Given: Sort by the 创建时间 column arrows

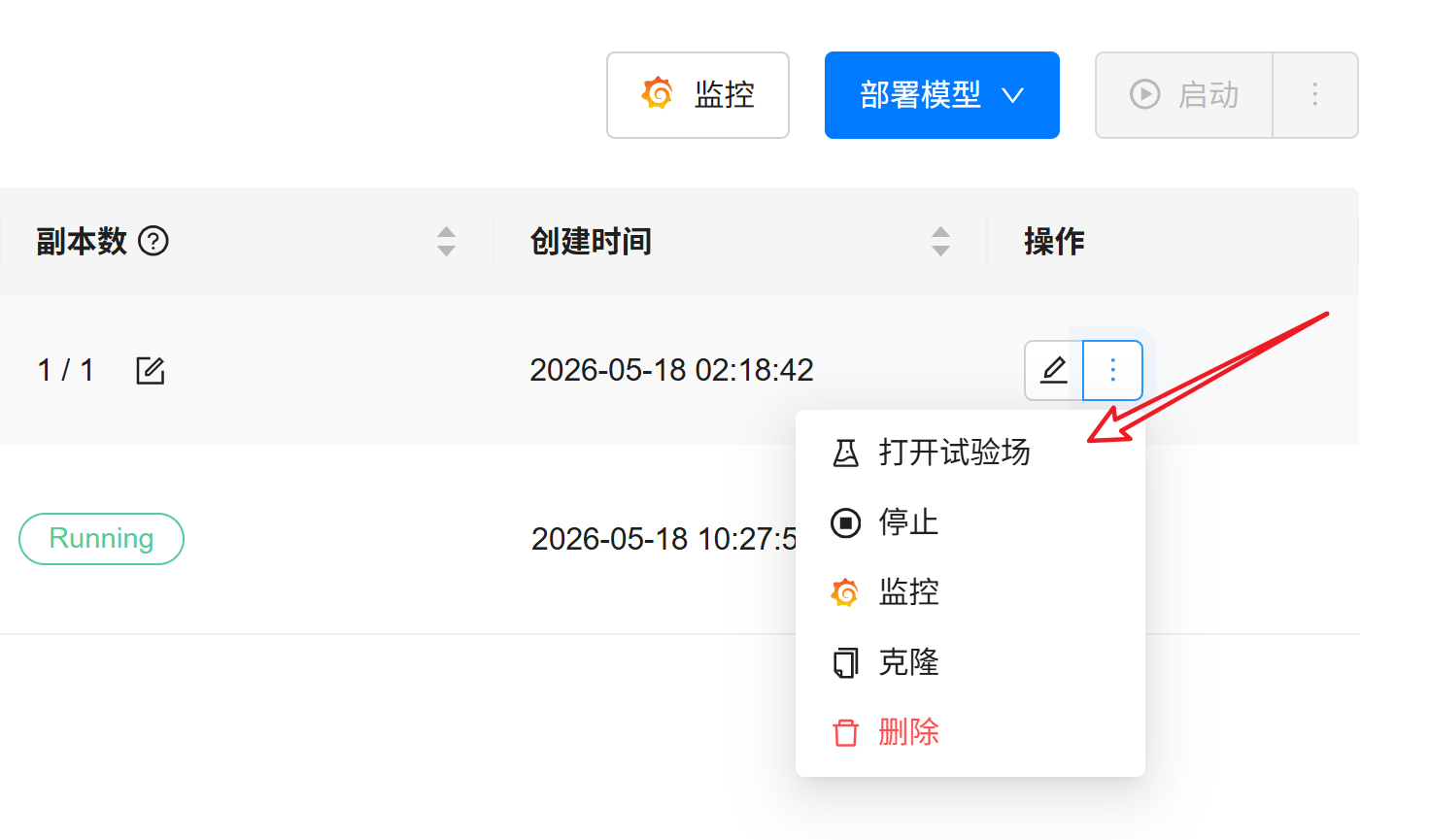Looking at the screenshot, I should coord(940,241).
